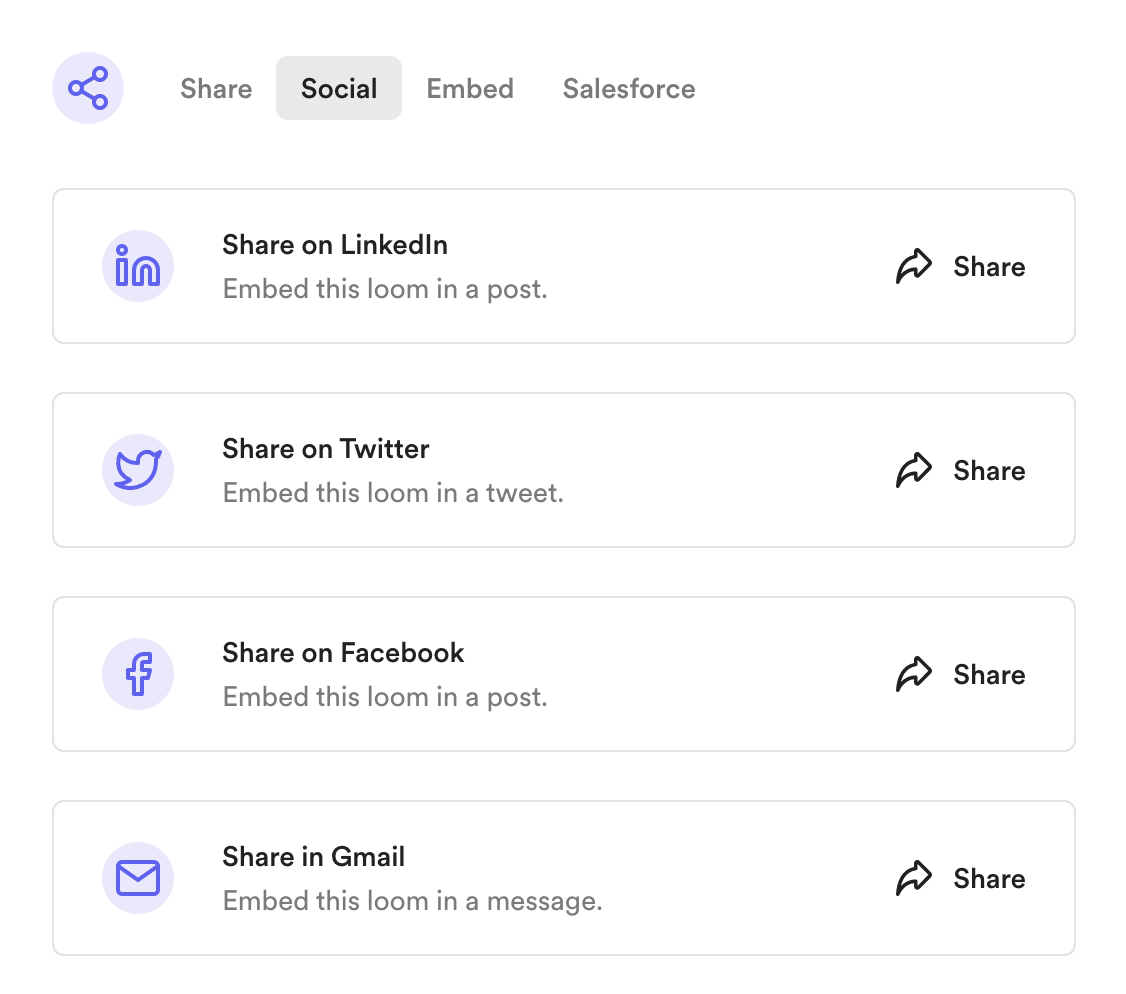The width and height of the screenshot is (1126, 994).
Task: Click the Twitter bird icon
Action: pos(138,470)
